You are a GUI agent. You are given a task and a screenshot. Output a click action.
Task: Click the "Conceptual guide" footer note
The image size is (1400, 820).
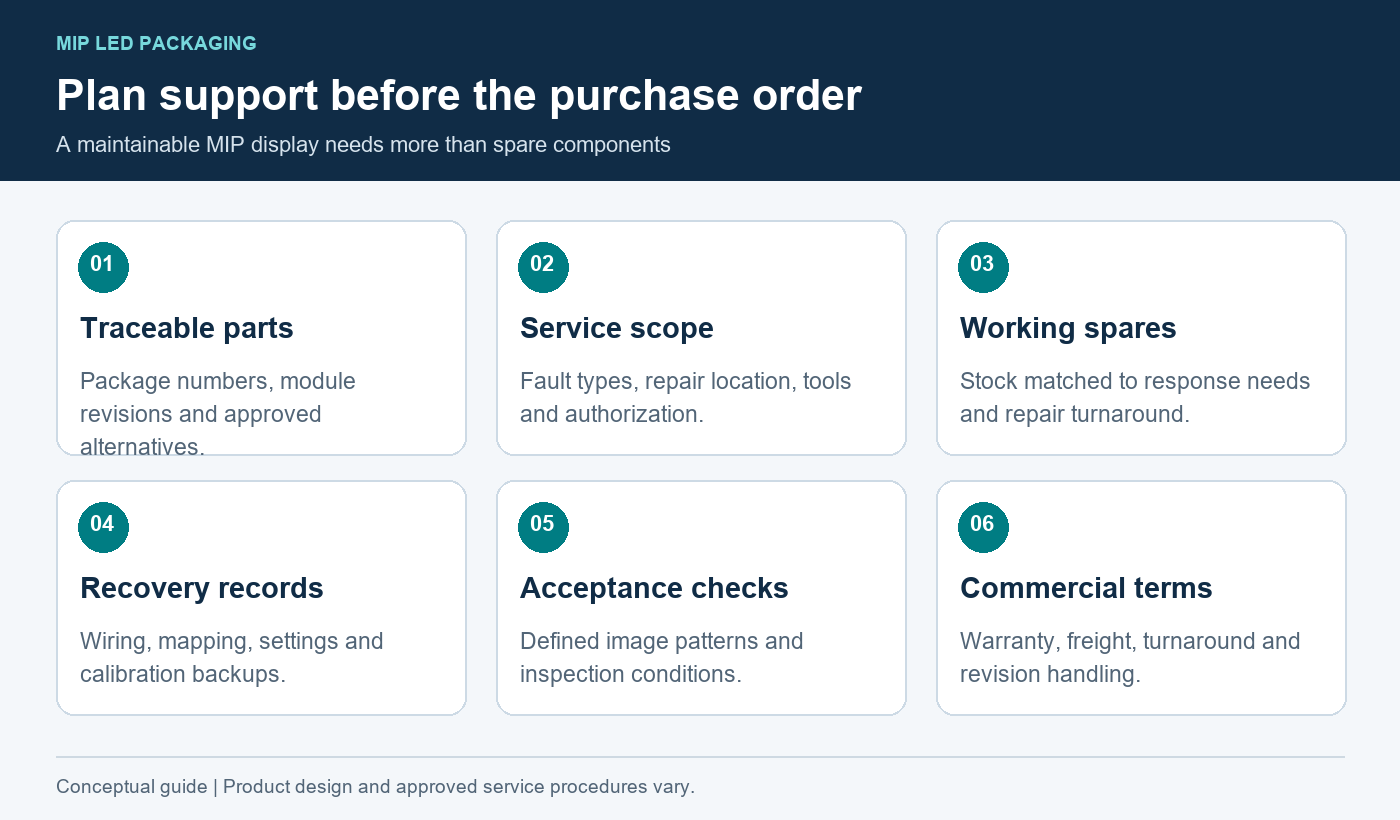pyautogui.click(x=375, y=787)
